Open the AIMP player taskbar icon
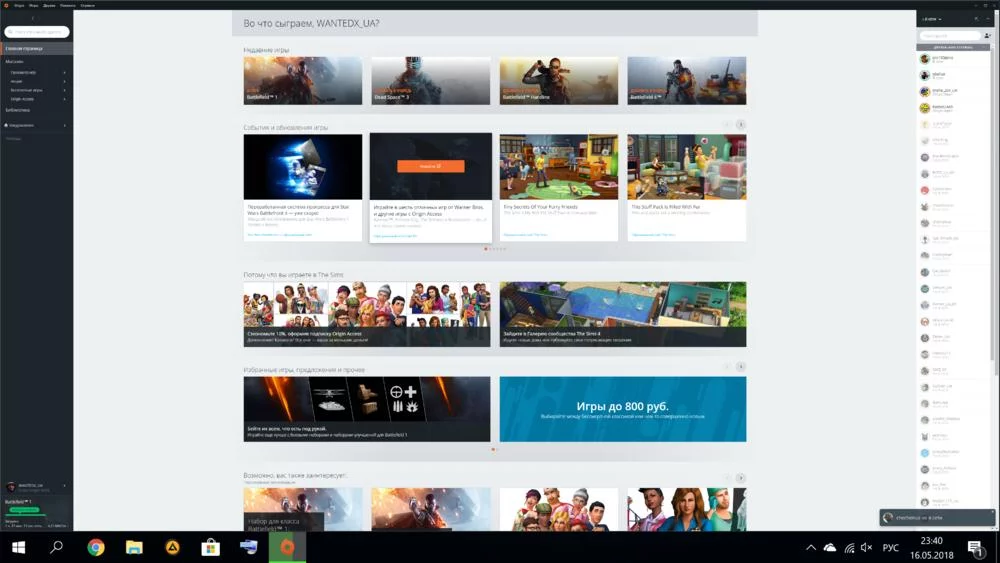The image size is (1000, 563). (172, 547)
